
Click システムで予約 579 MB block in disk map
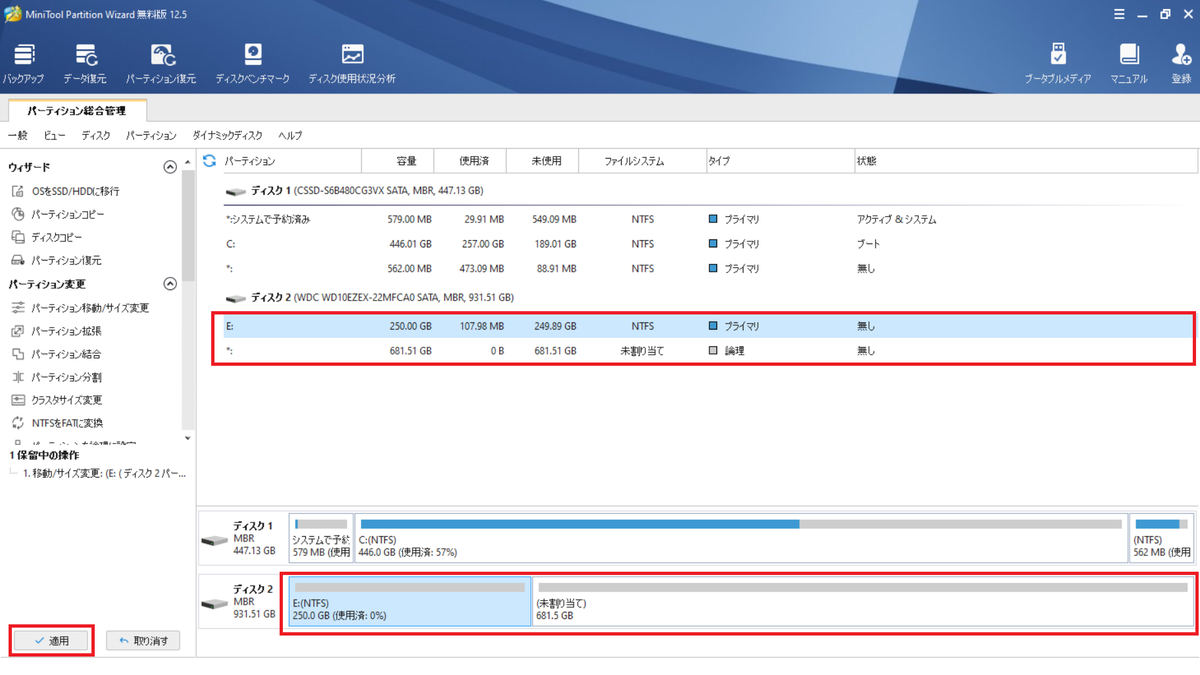321,538
